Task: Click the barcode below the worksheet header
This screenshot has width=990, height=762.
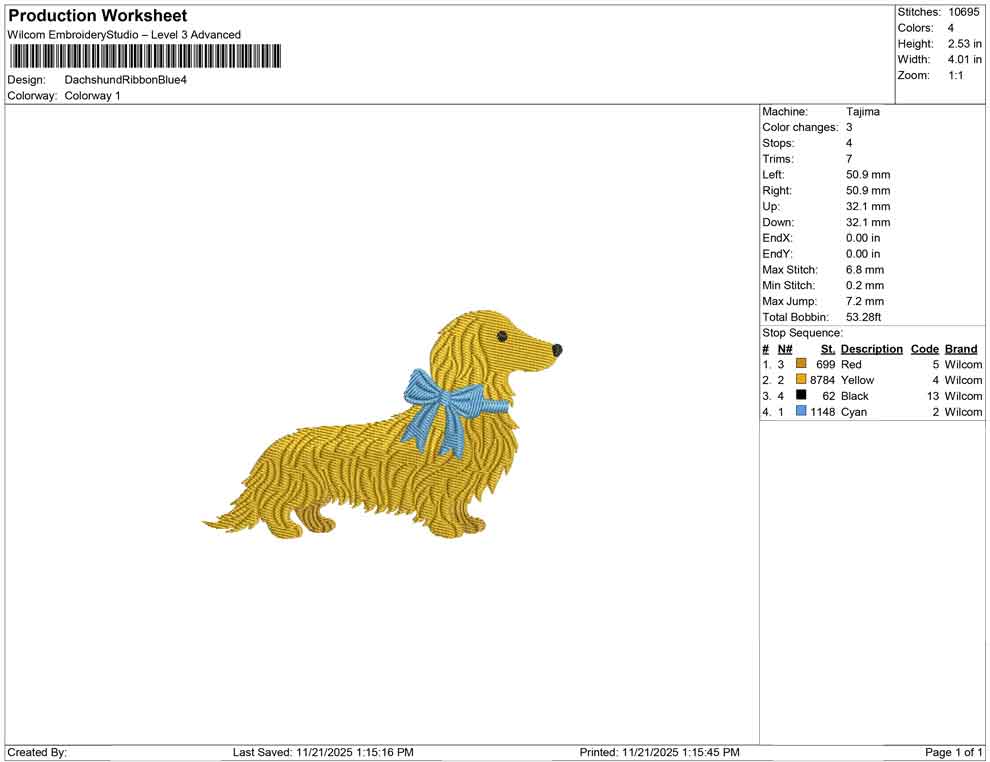Action: 145,56
